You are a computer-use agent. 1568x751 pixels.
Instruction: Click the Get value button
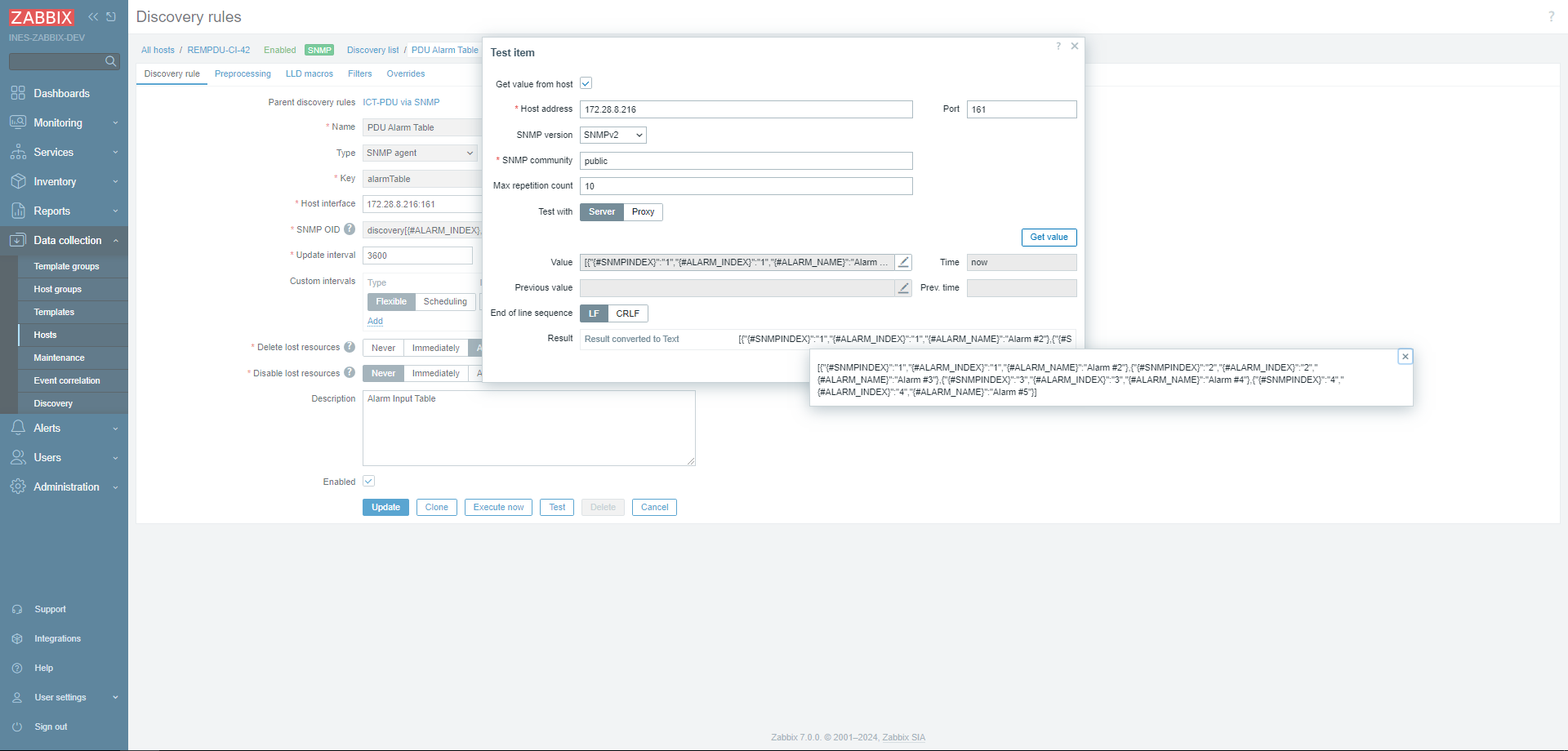[x=1049, y=238]
